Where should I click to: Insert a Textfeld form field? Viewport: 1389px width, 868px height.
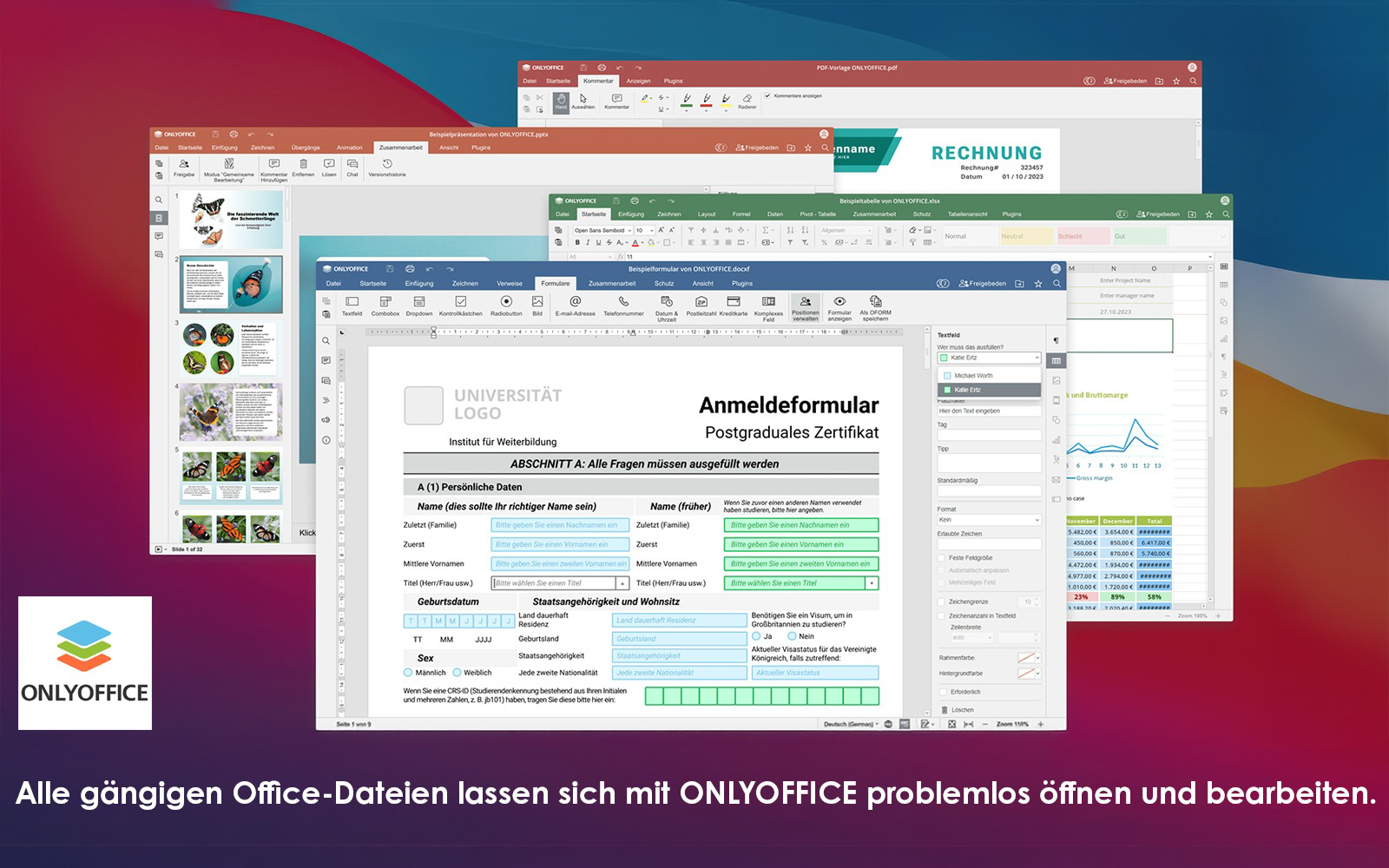(352, 302)
